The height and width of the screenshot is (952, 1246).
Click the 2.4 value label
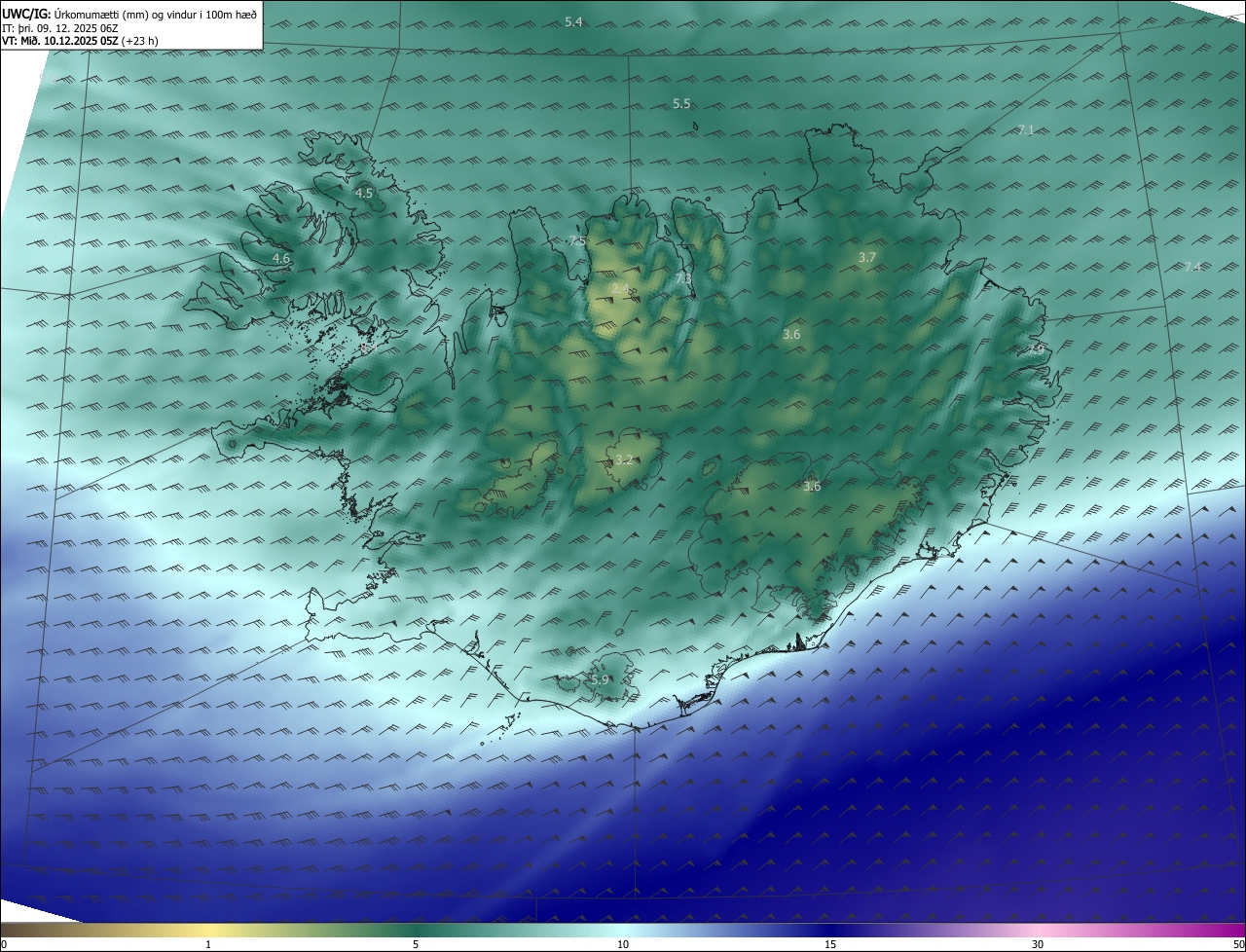click(620, 289)
